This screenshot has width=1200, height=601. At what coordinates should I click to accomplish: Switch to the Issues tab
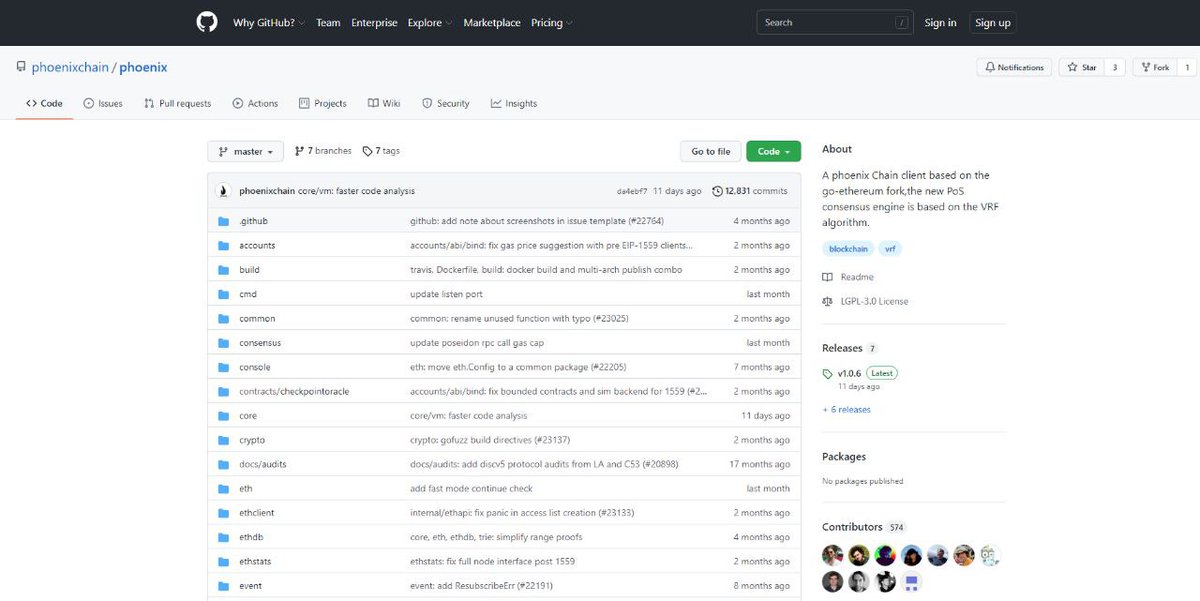[103, 103]
